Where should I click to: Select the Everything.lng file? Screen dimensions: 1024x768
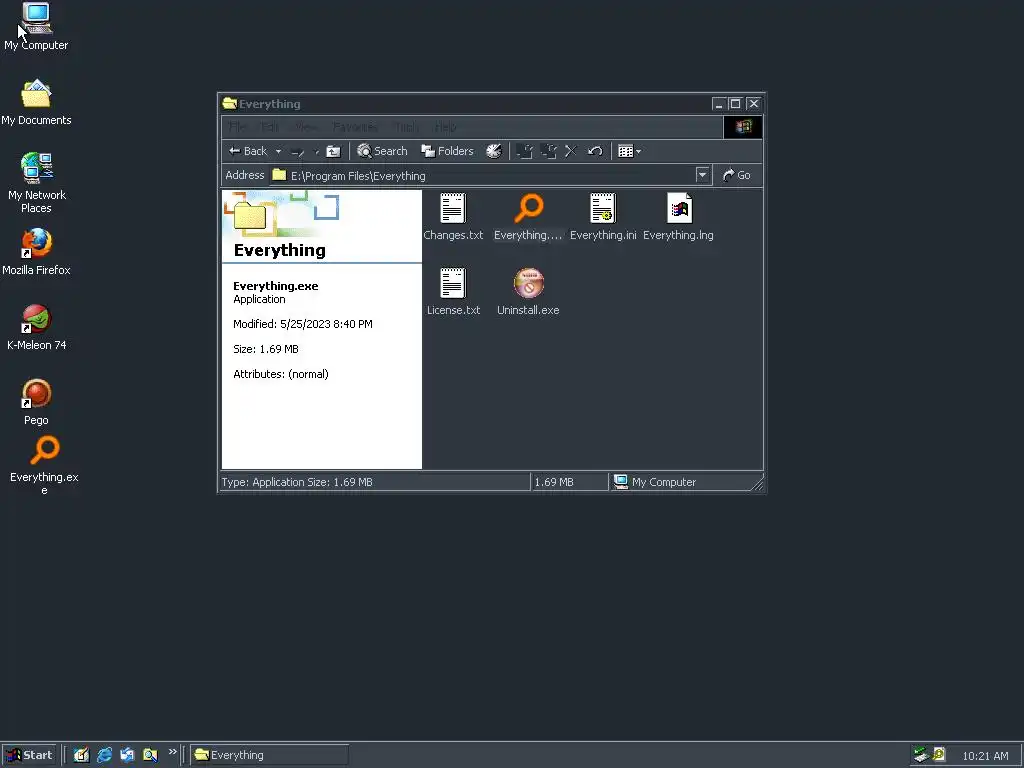pyautogui.click(x=678, y=217)
